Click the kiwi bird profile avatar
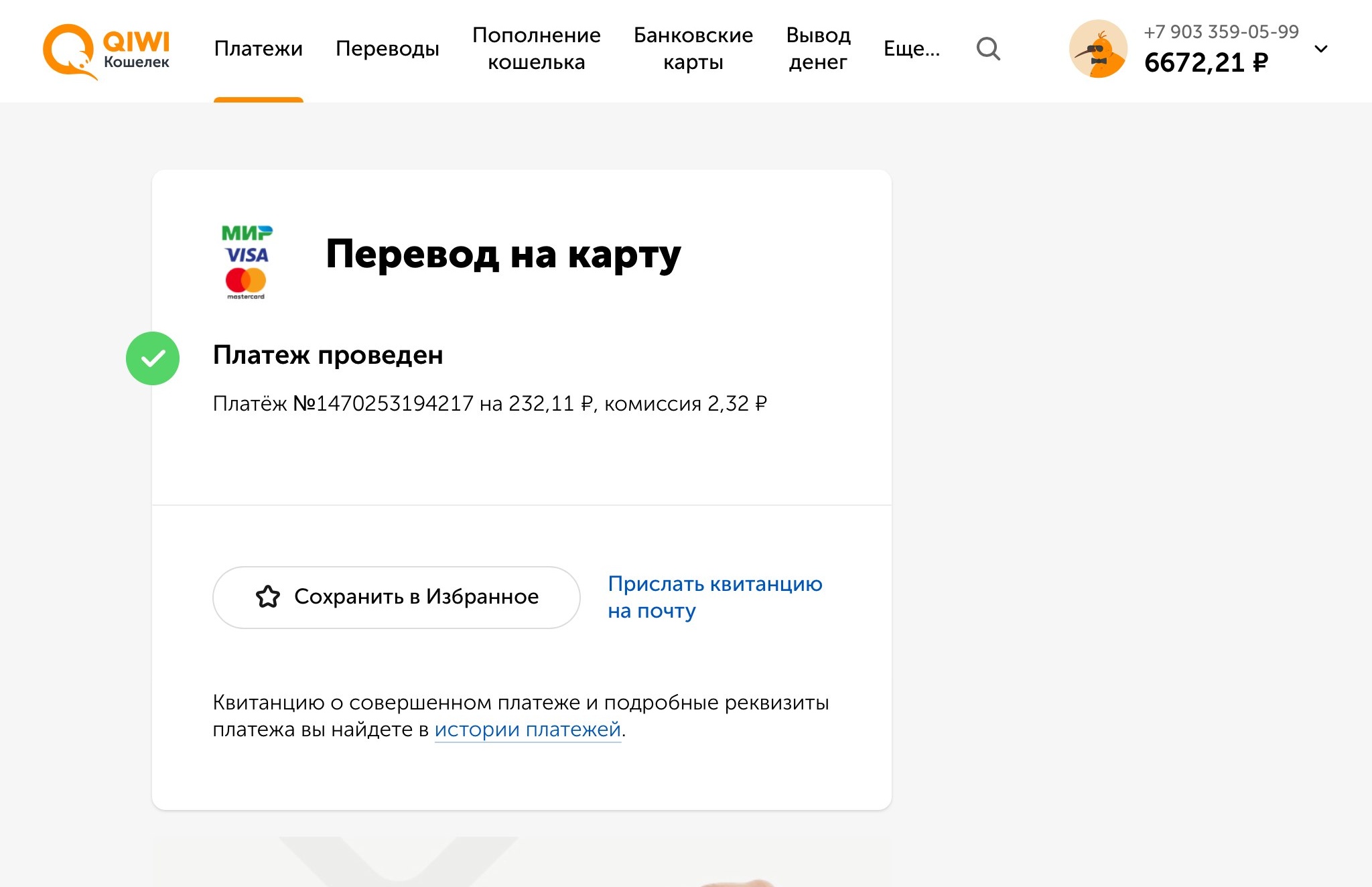 coord(1098,49)
